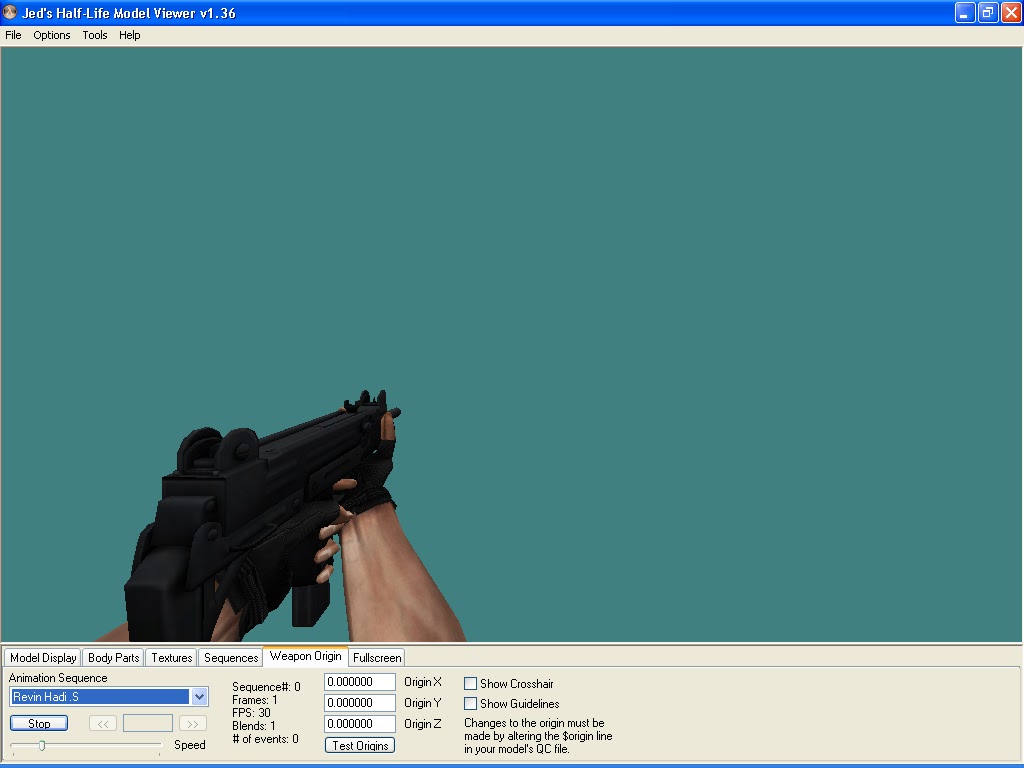This screenshot has width=1024, height=768.
Task: Minimize the Model Viewer window
Action: [x=965, y=12]
